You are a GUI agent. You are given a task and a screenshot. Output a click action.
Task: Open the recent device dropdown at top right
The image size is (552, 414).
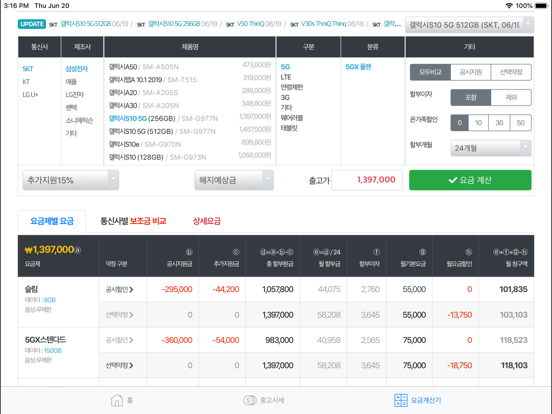click(469, 25)
